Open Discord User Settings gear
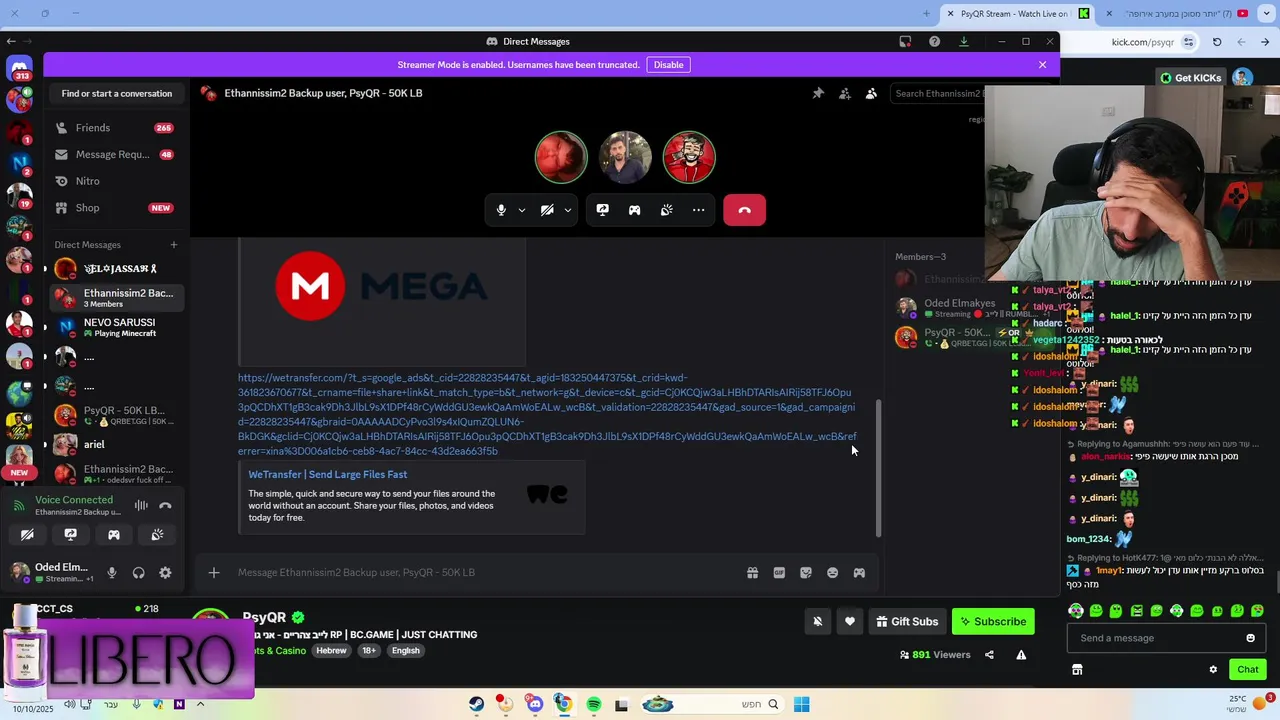 165,573
